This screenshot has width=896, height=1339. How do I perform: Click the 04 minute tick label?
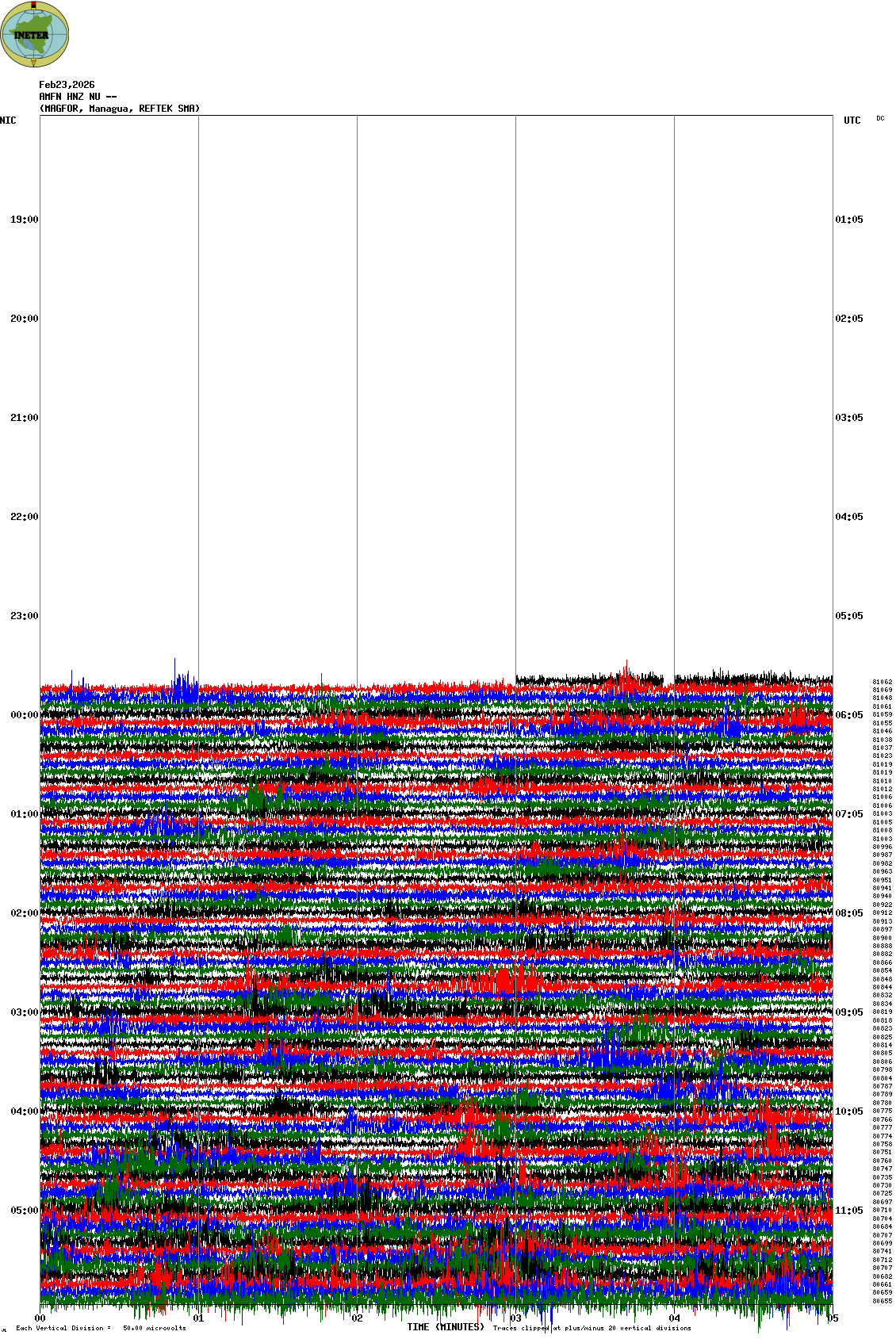pyautogui.click(x=674, y=1318)
